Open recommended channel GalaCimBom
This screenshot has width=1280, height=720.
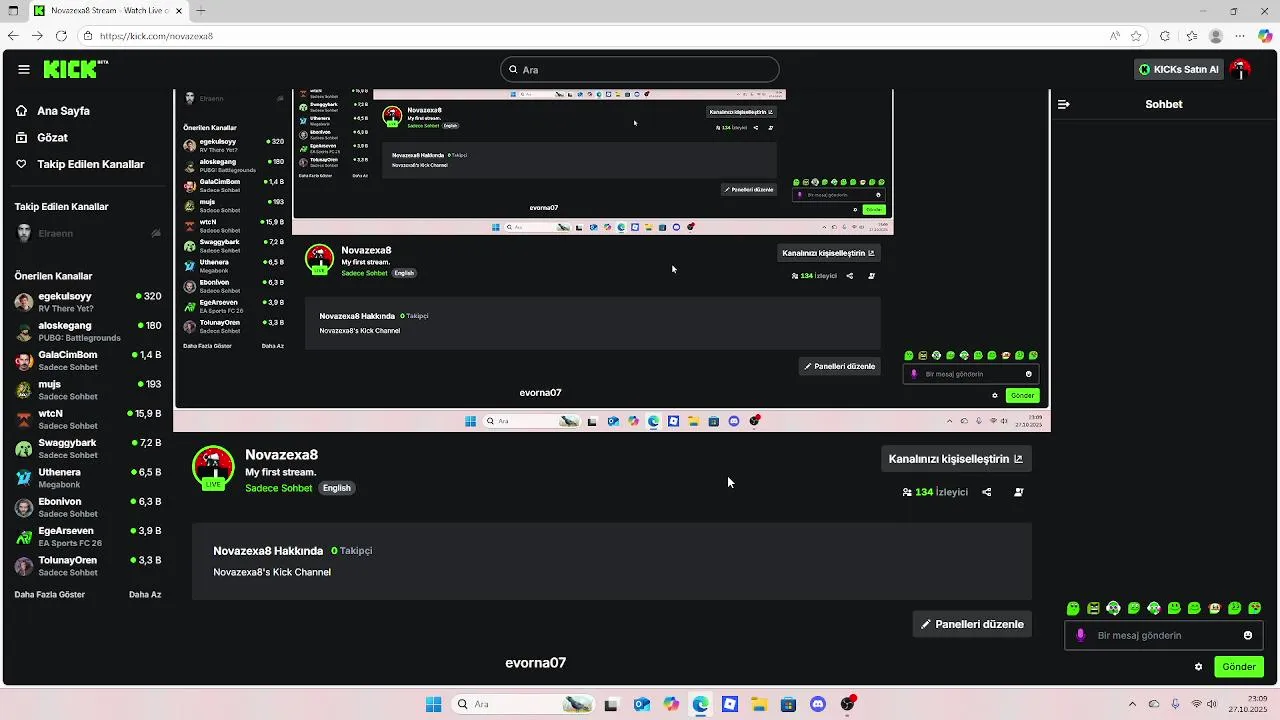87,360
